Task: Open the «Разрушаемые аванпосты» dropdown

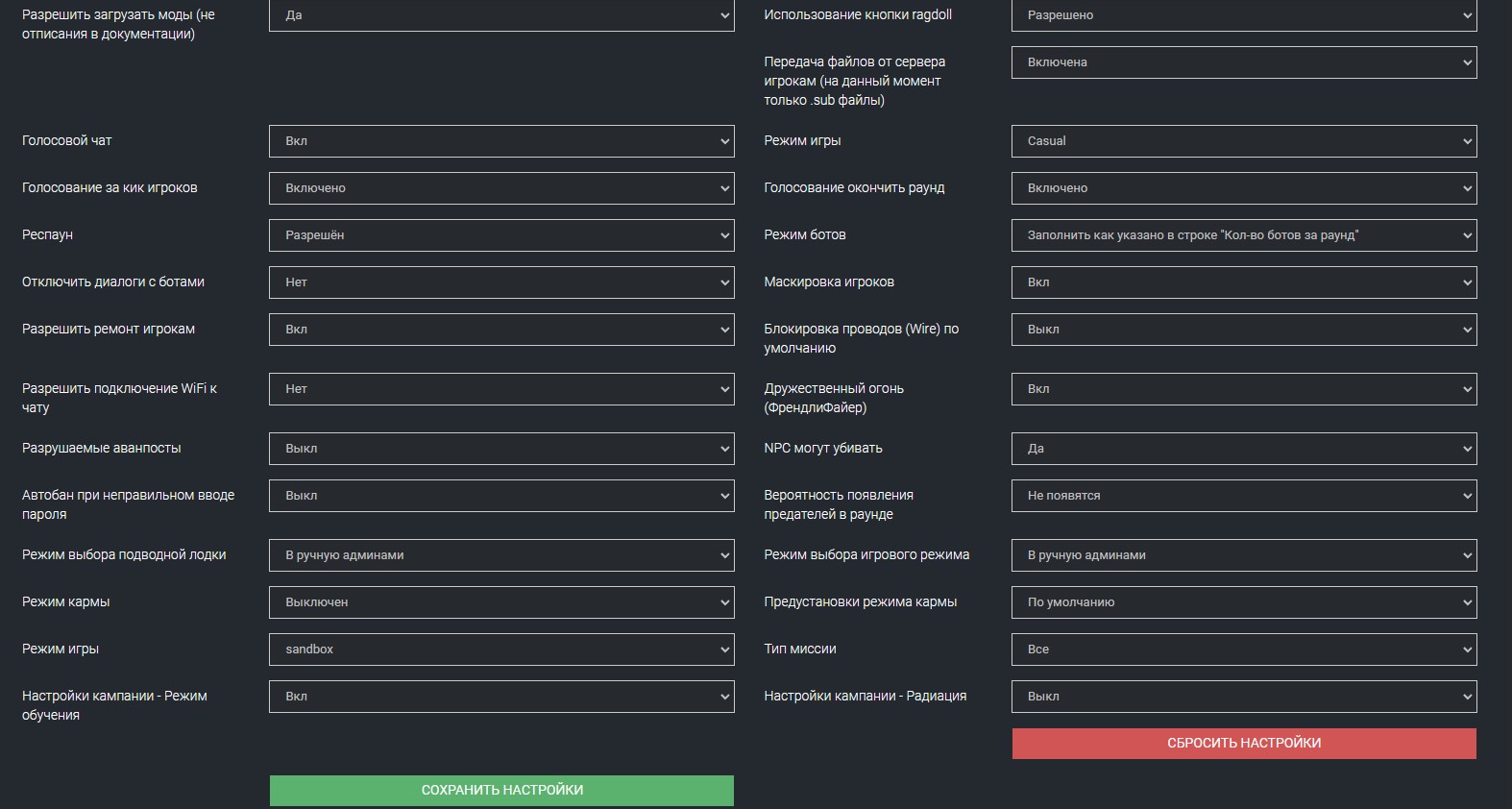Action: [501, 449]
